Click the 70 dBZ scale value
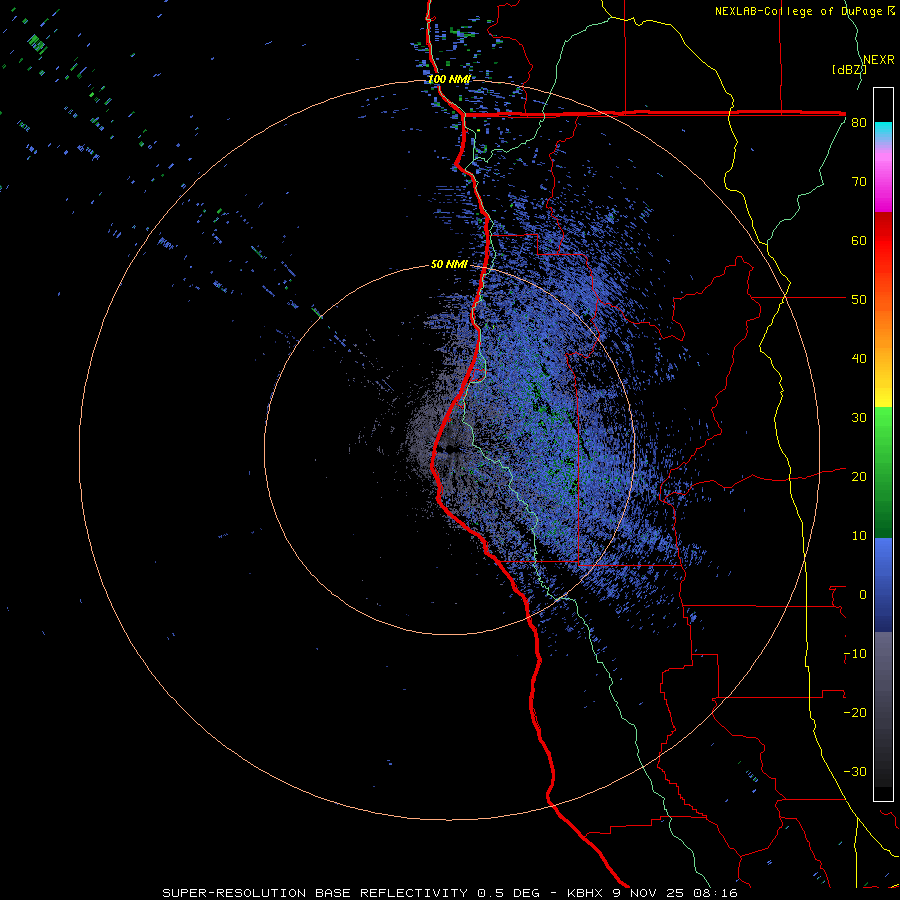This screenshot has width=900, height=900. coord(859,182)
